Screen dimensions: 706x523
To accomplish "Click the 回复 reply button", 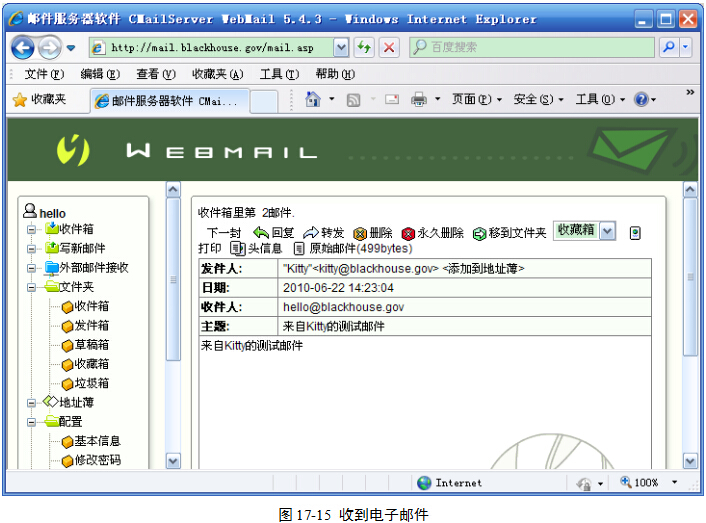I will pyautogui.click(x=273, y=233).
